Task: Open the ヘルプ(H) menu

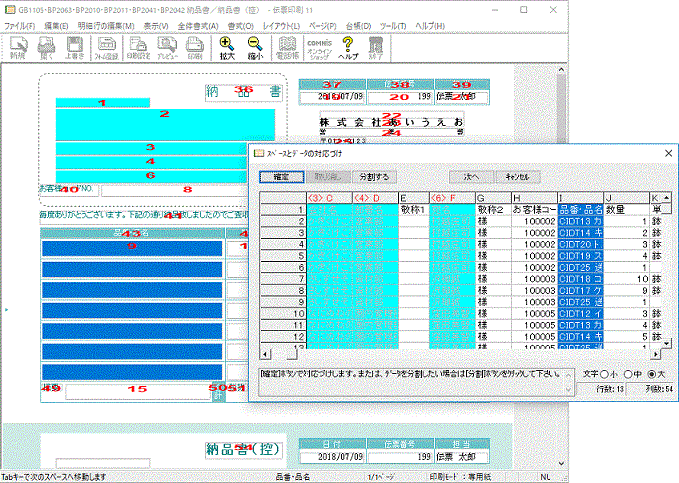Action: click(430, 26)
